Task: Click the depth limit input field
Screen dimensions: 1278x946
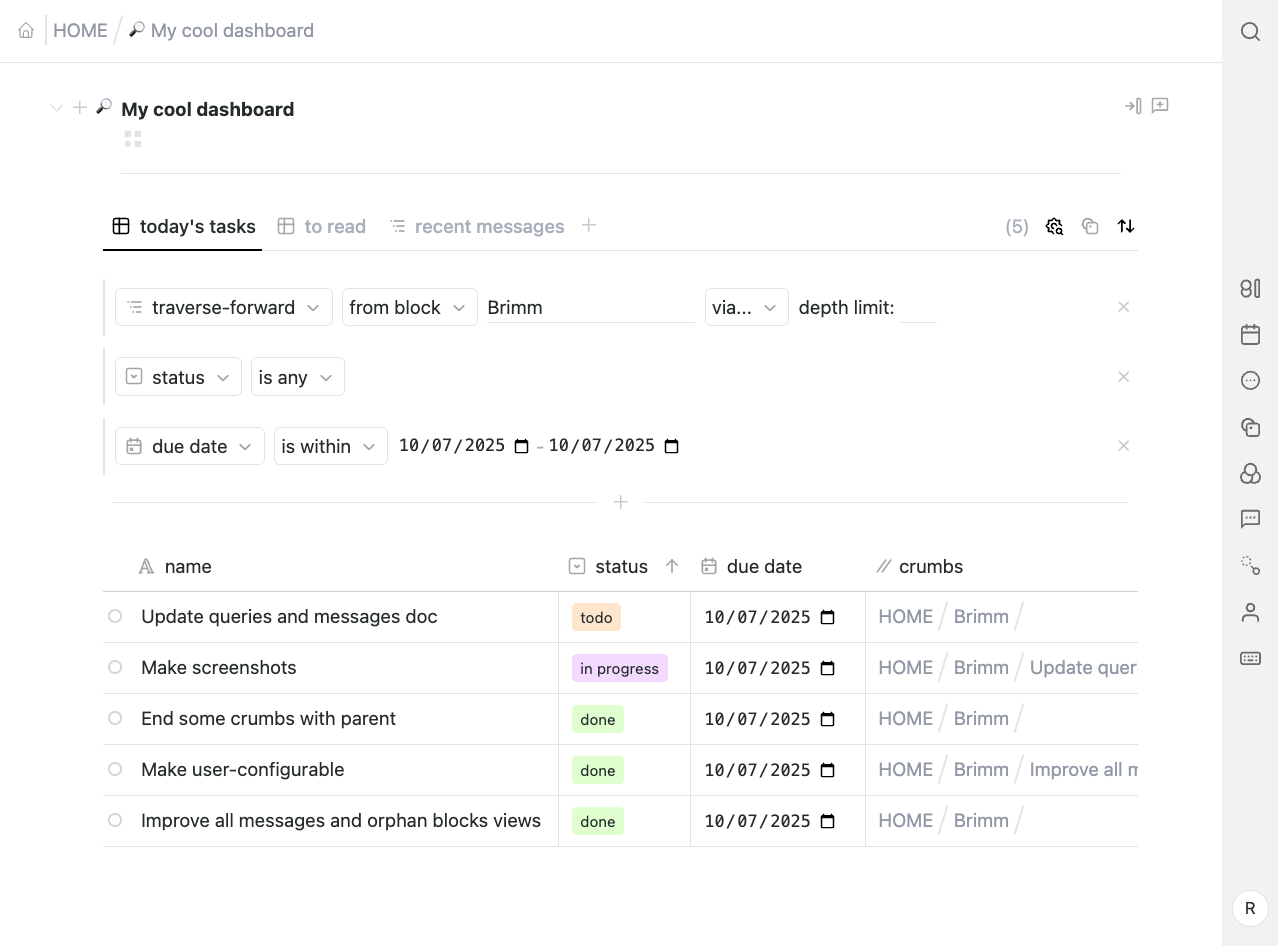Action: [918, 307]
